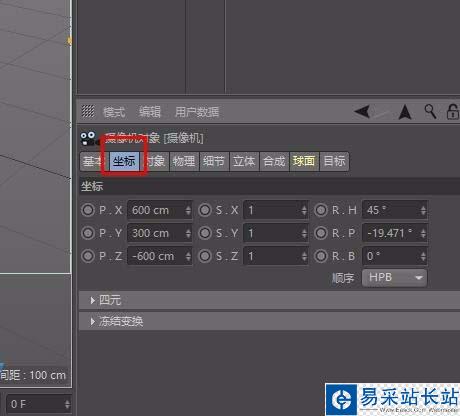Click the R.H spinner arrows
The height and width of the screenshot is (416, 460).
click(x=423, y=210)
